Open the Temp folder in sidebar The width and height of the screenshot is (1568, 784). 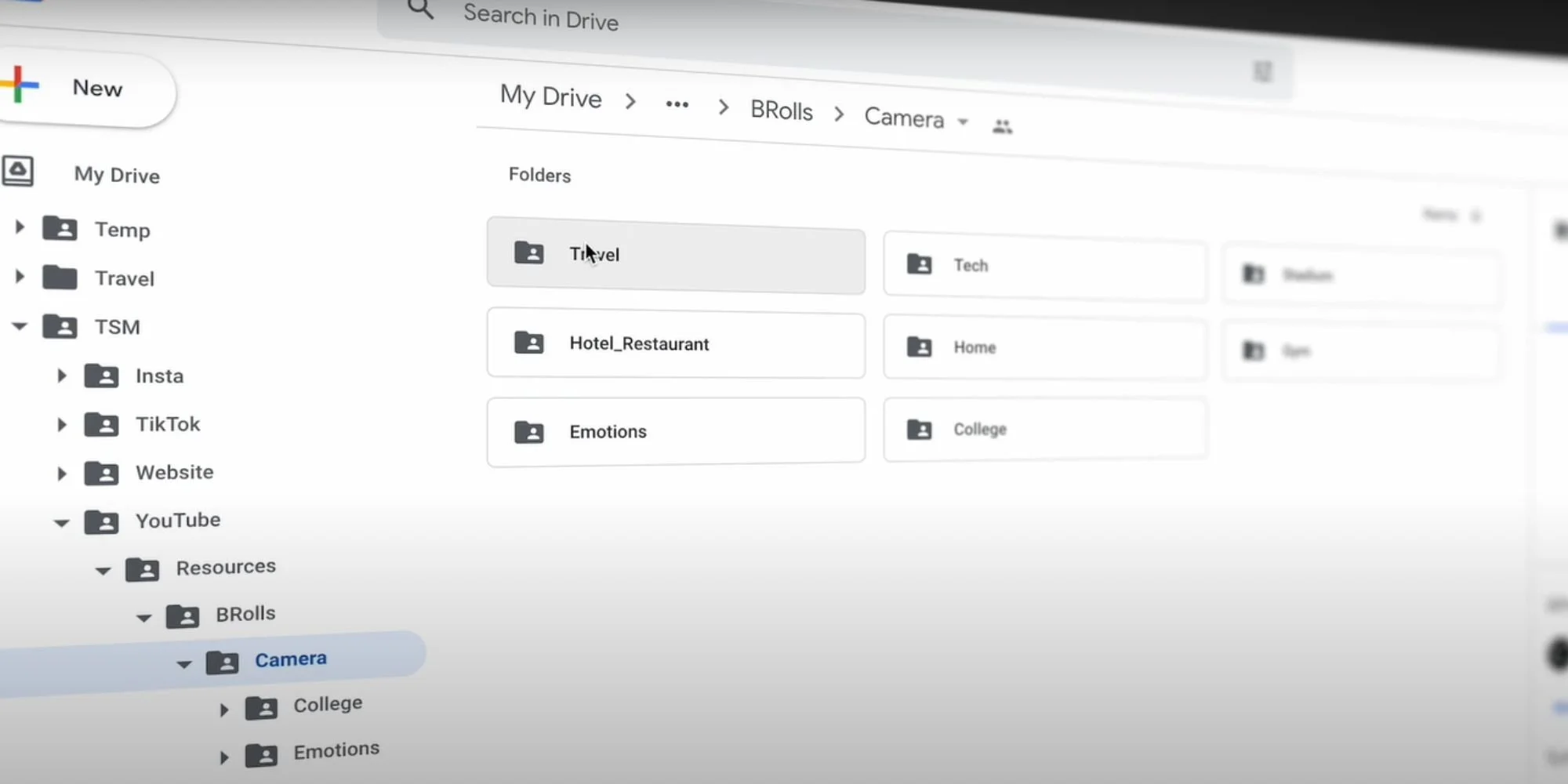coord(122,230)
